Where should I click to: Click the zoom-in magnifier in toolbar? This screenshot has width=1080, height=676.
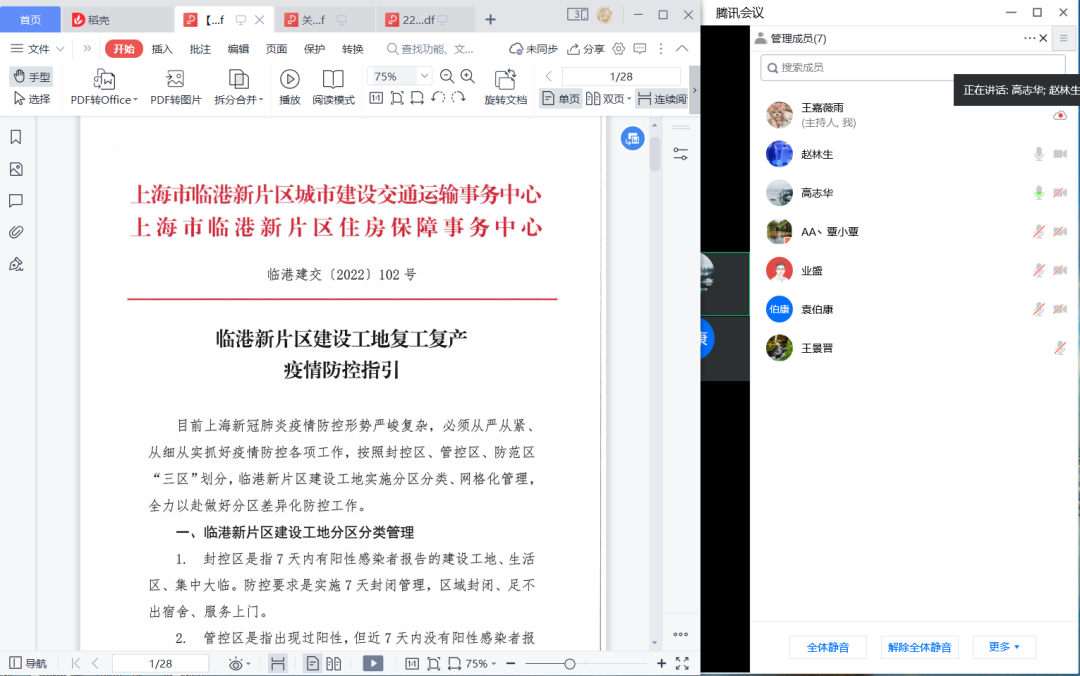(x=467, y=76)
